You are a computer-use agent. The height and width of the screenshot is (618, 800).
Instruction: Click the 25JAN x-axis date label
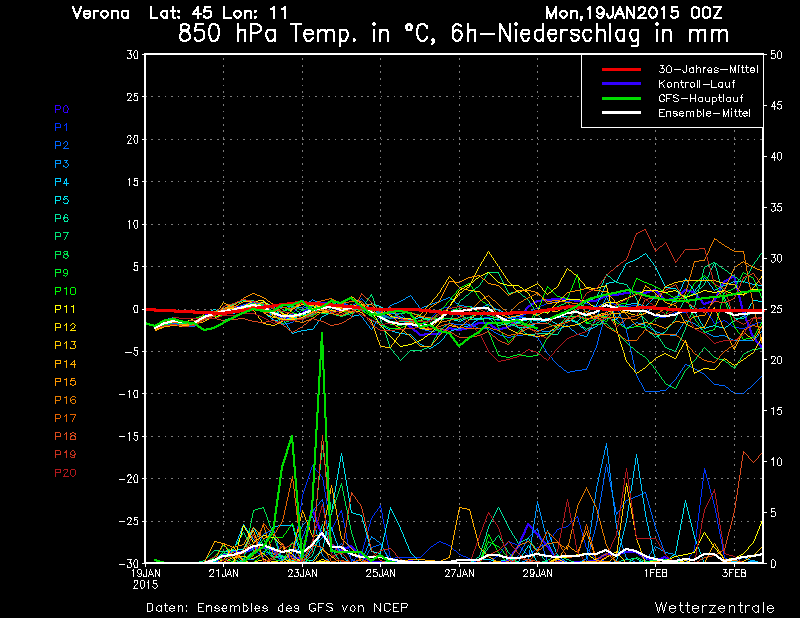click(x=381, y=573)
